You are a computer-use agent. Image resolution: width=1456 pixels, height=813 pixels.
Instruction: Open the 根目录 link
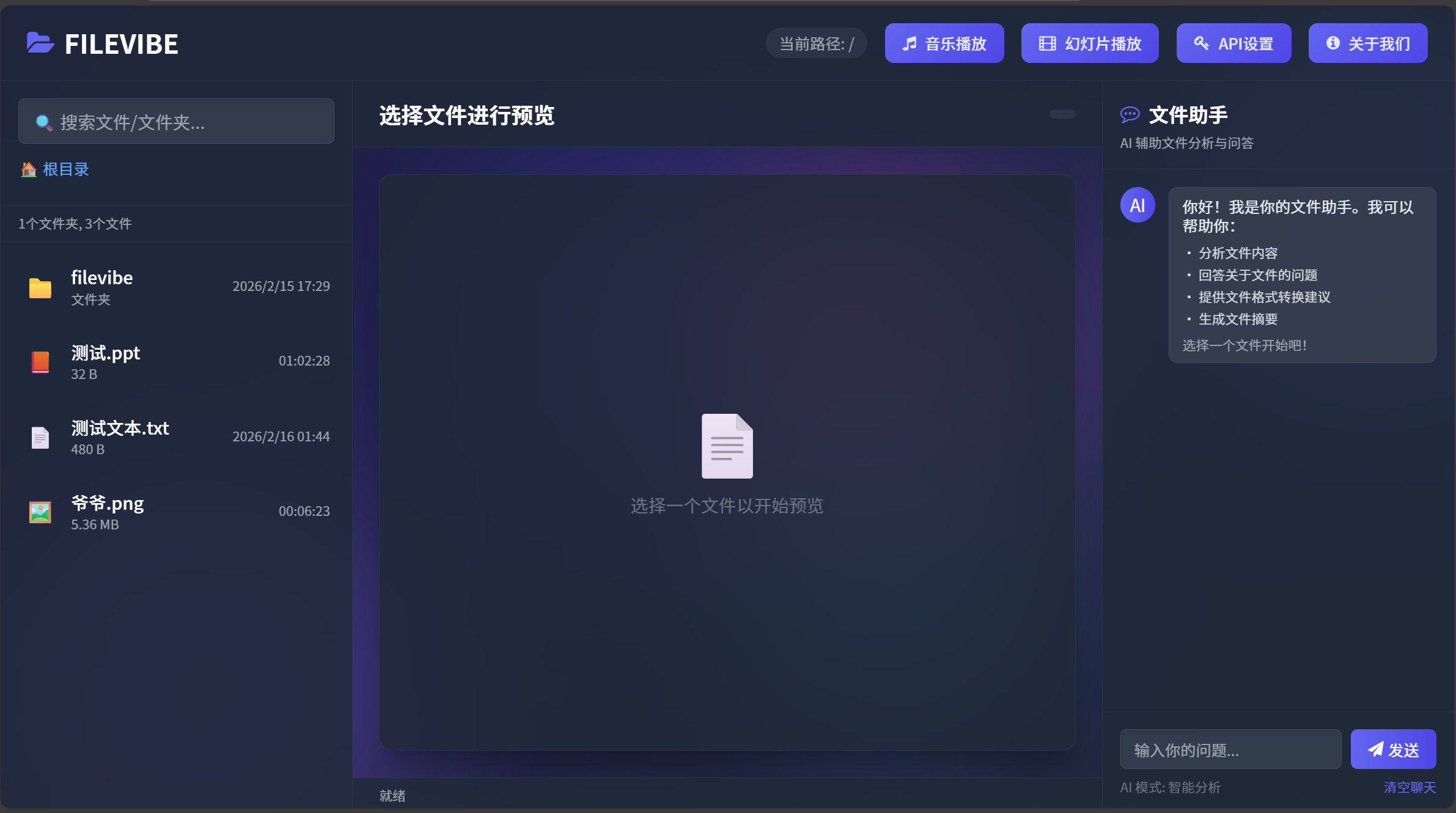pos(65,169)
